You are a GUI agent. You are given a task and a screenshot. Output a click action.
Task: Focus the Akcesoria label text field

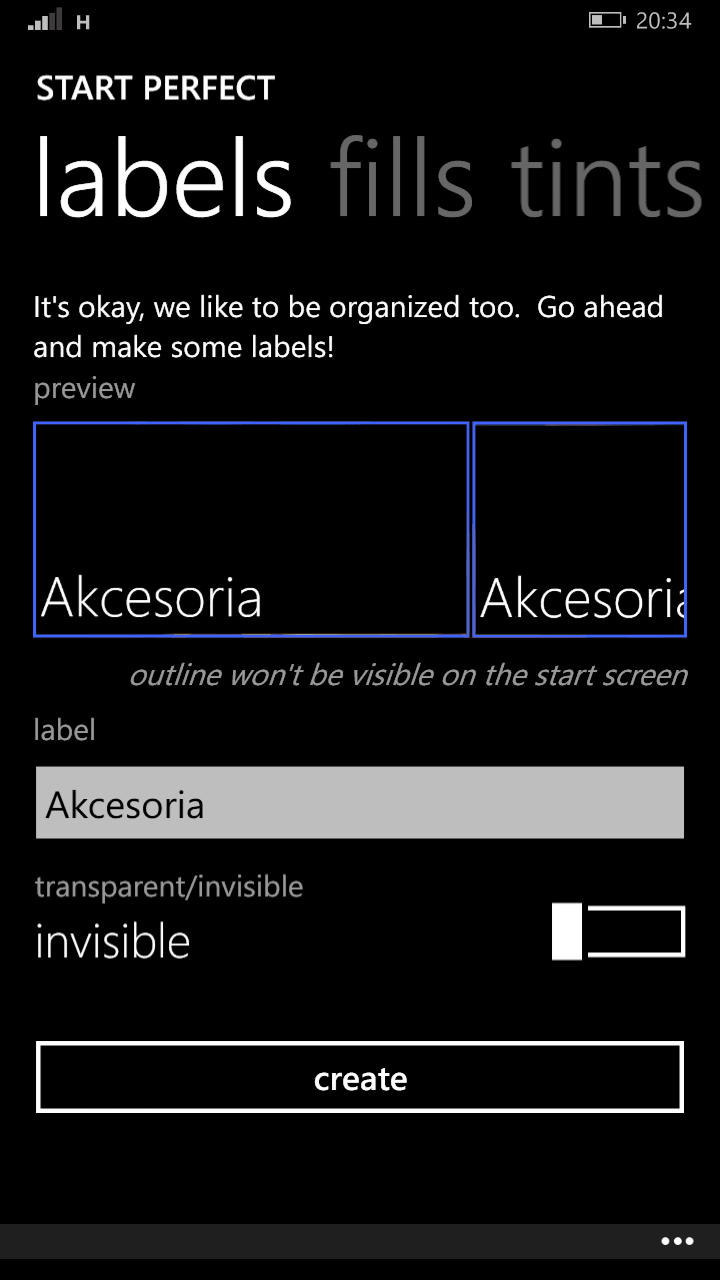pos(360,802)
